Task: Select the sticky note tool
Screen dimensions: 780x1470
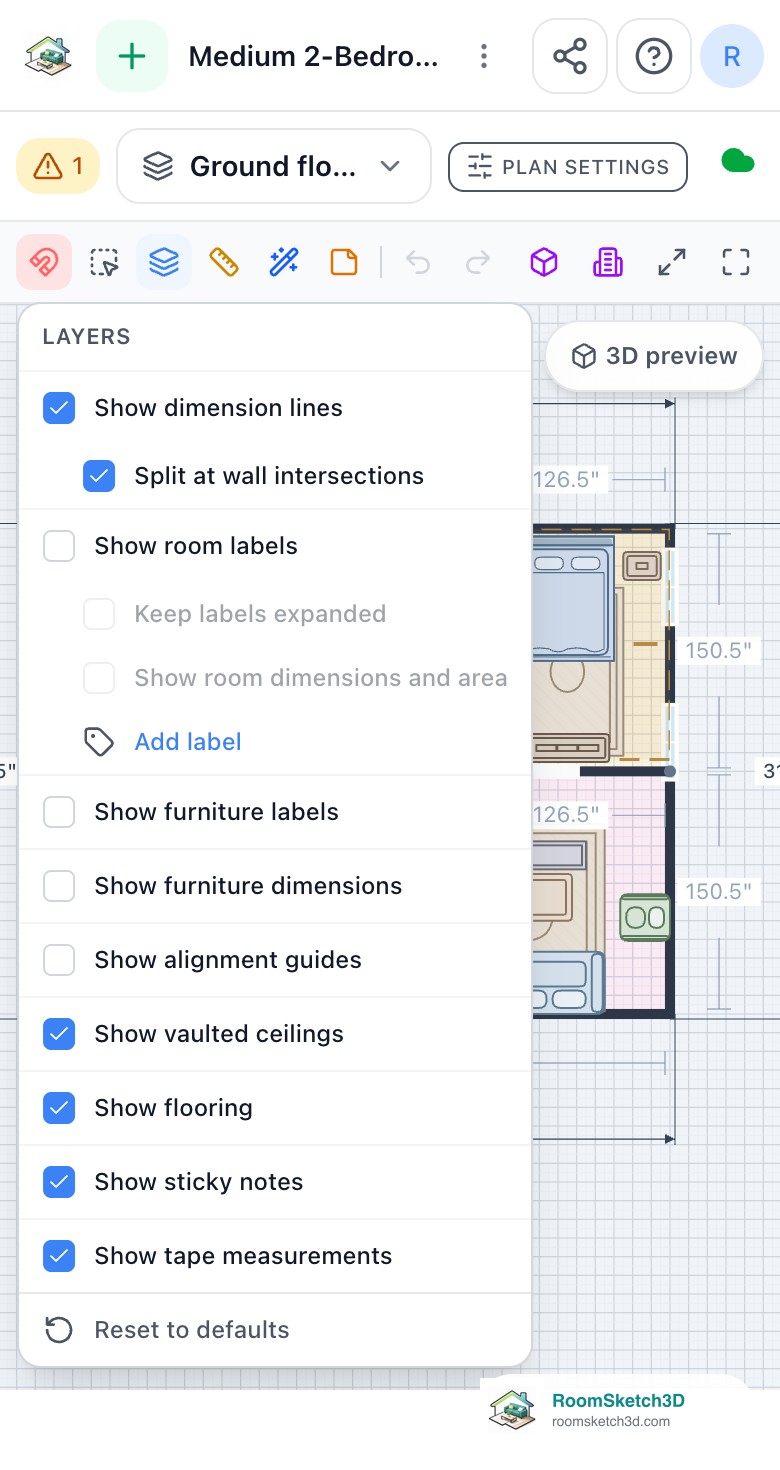Action: [344, 262]
